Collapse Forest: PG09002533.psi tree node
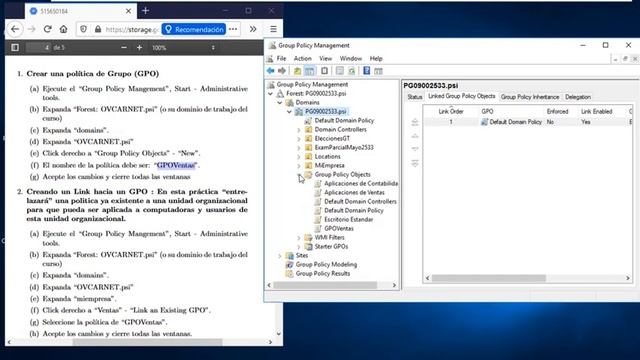The image size is (640, 360). click(270, 93)
